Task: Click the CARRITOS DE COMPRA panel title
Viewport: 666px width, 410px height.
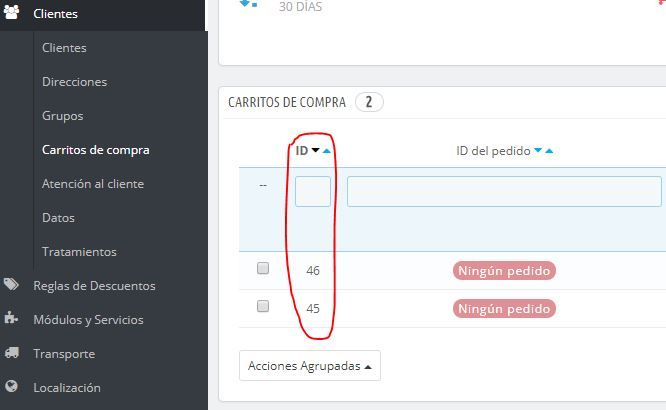Action: [287, 102]
